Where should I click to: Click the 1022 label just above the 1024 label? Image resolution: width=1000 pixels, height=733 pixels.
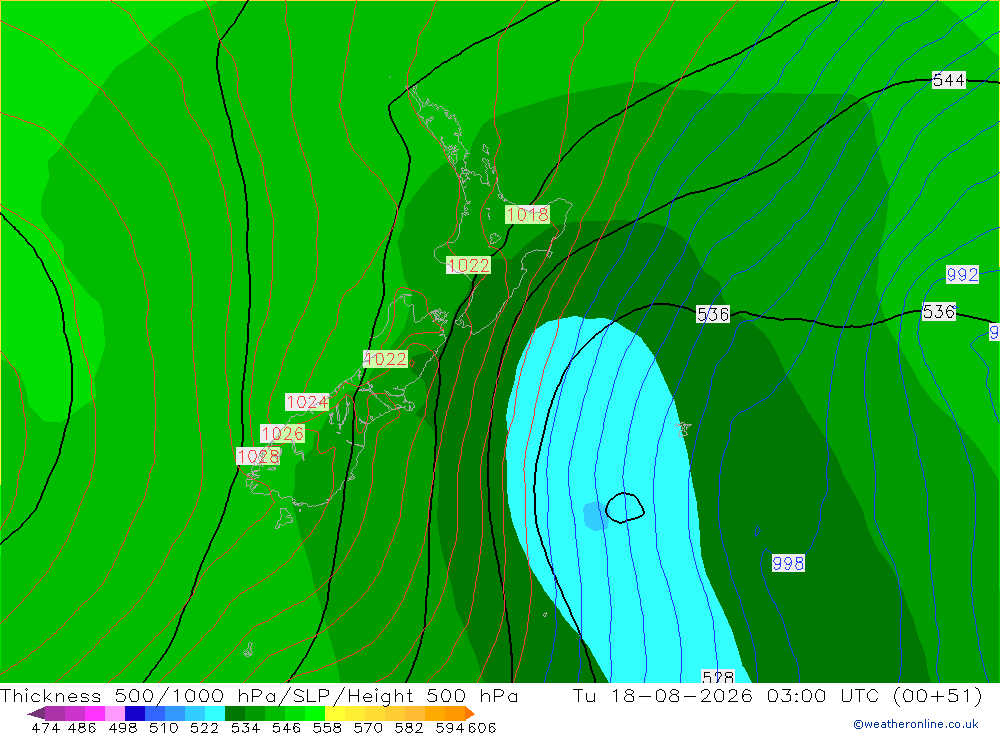pyautogui.click(x=385, y=359)
